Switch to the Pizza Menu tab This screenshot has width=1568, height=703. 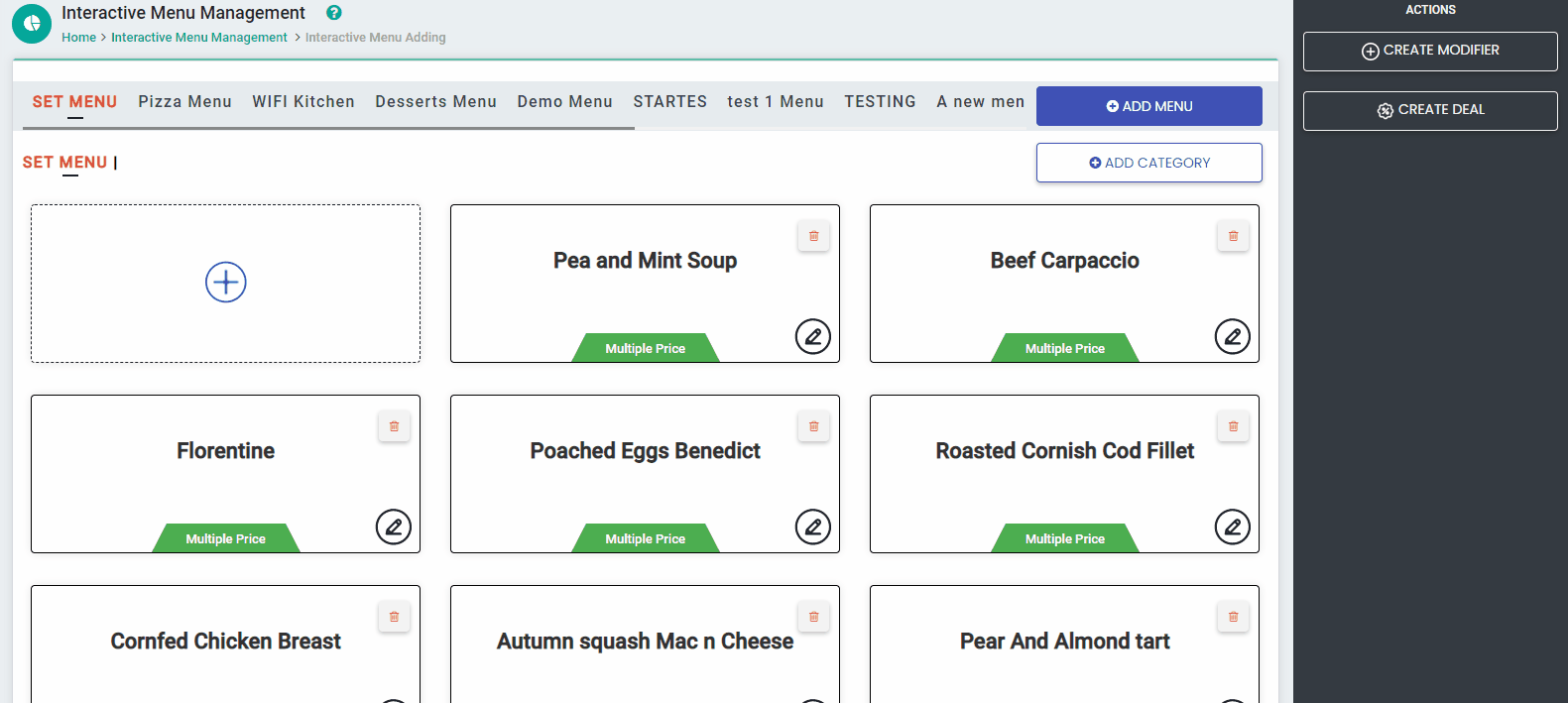pos(184,102)
